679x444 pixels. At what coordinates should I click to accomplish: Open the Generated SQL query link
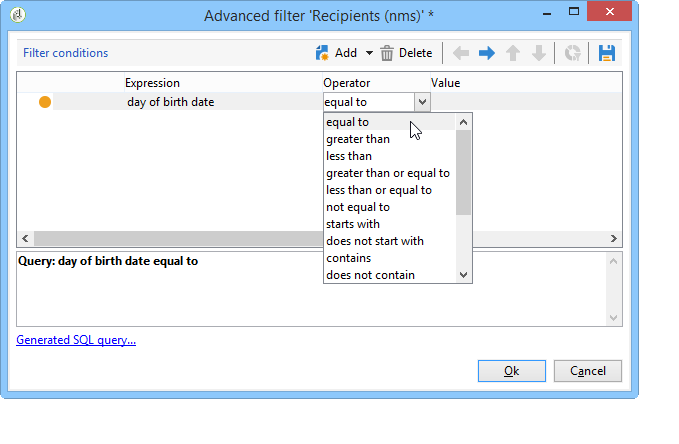(x=76, y=340)
